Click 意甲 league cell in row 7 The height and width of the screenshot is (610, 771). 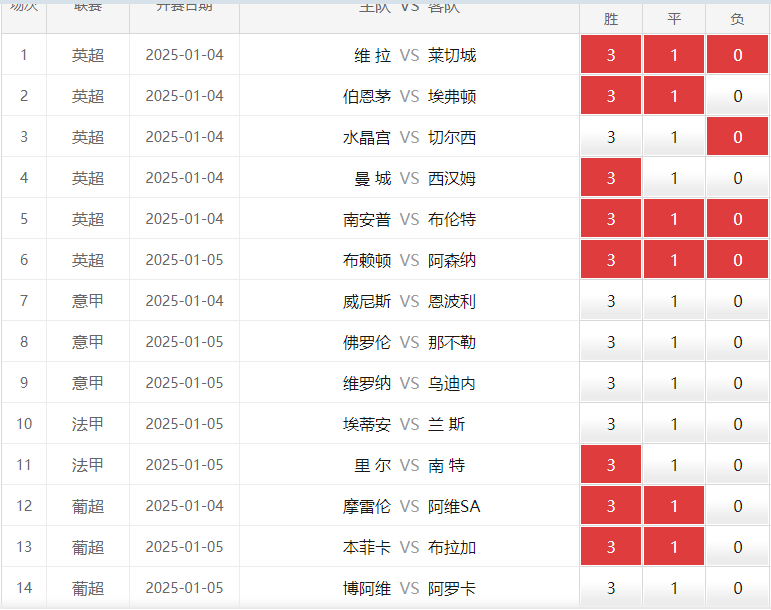pos(88,301)
